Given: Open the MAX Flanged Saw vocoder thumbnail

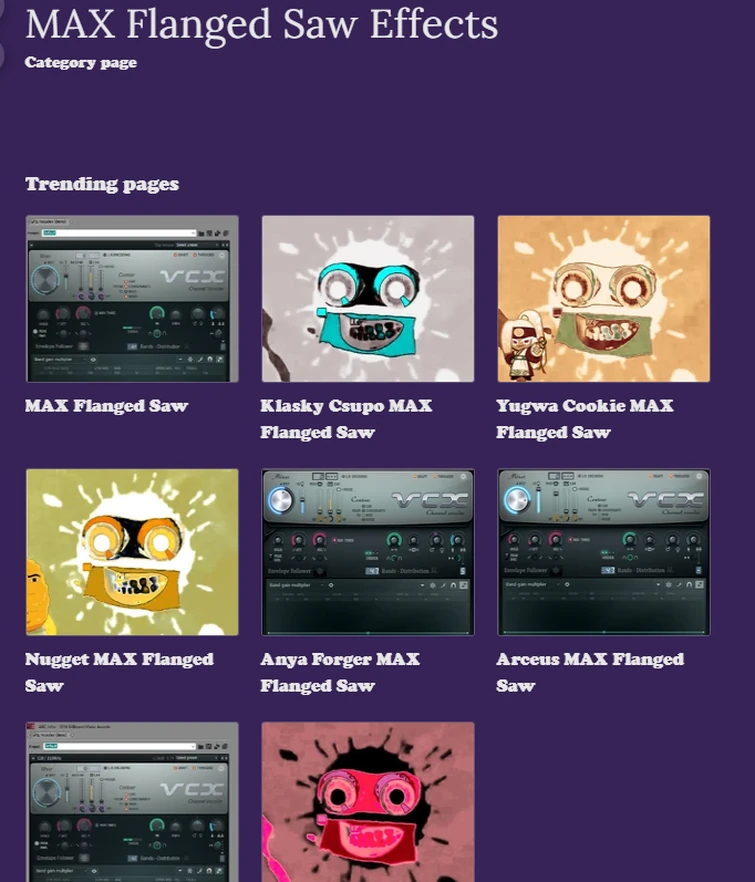Looking at the screenshot, I should [x=132, y=299].
